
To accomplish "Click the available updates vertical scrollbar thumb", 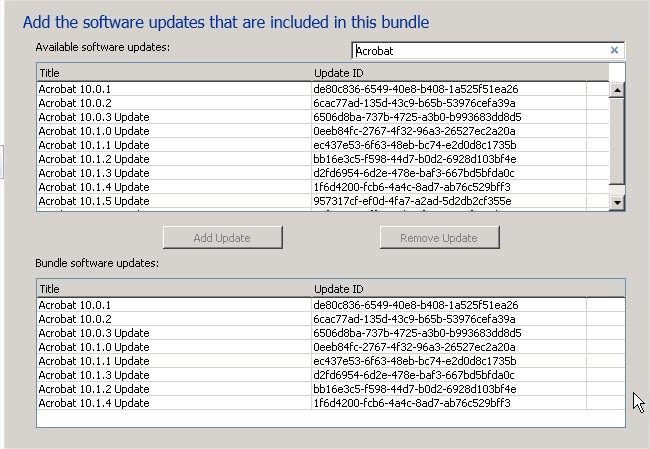I will tap(617, 141).
